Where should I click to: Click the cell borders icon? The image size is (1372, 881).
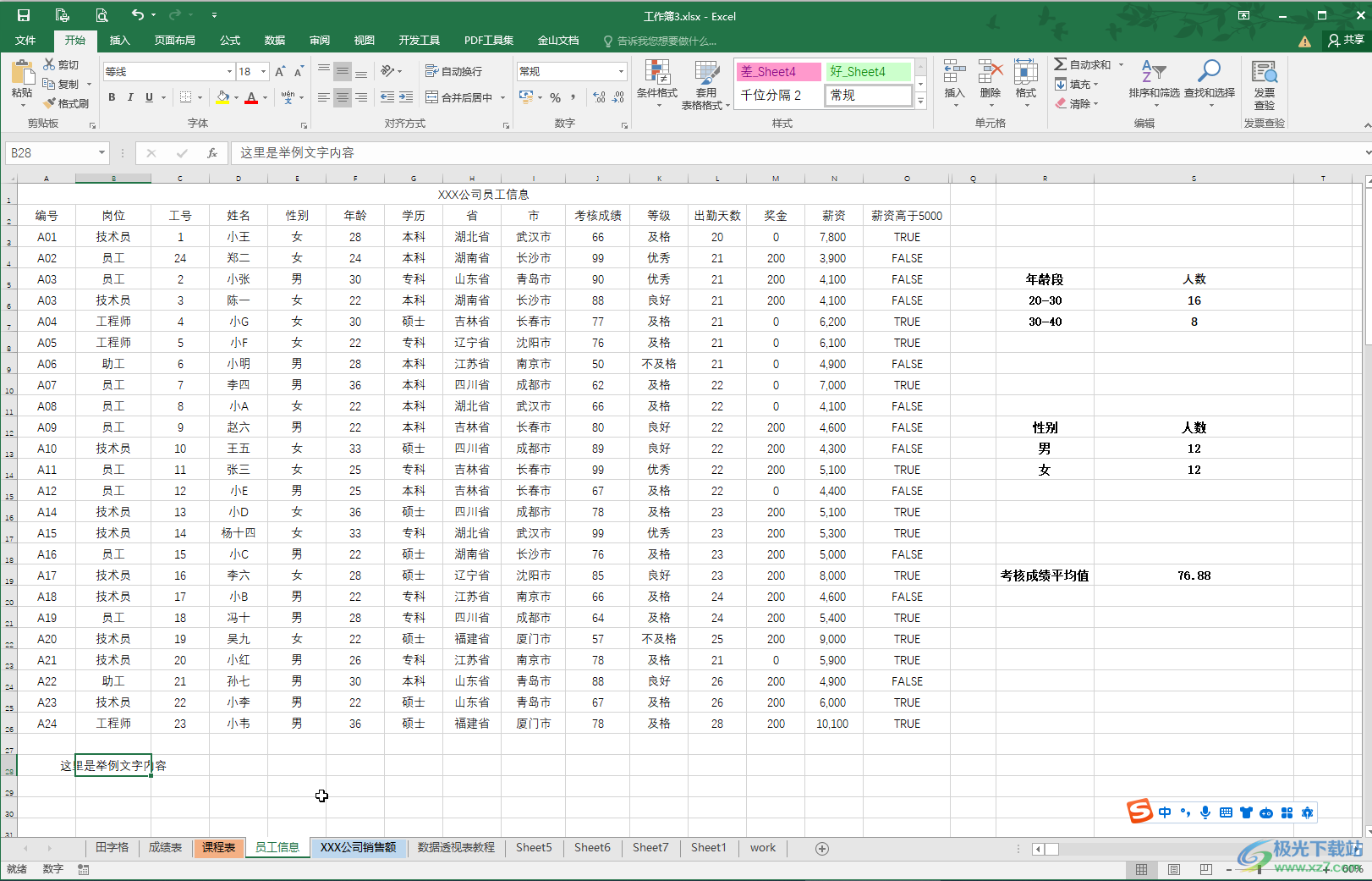point(185,97)
